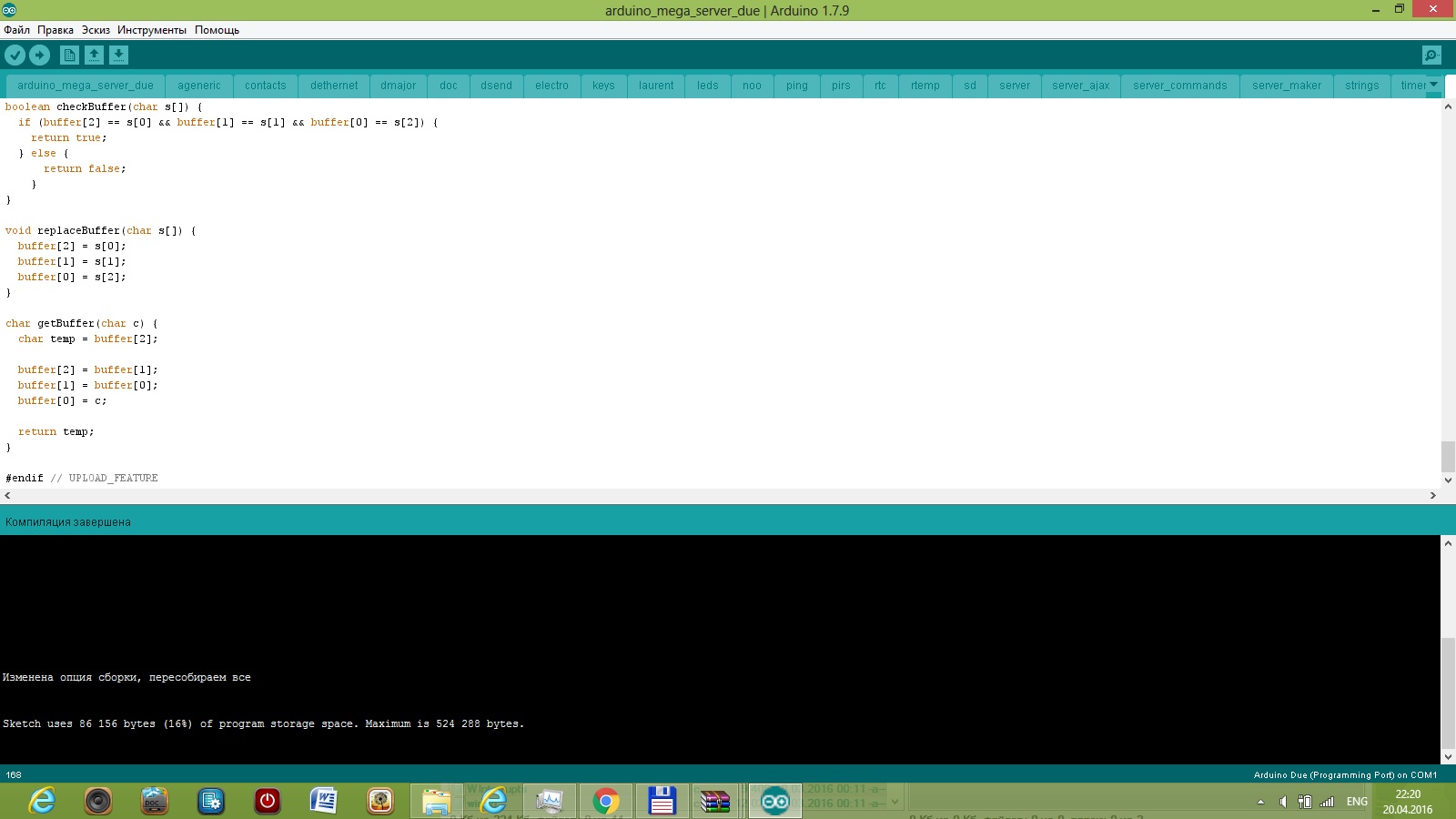
Task: Switch to the ageneric tab
Action: 199,86
